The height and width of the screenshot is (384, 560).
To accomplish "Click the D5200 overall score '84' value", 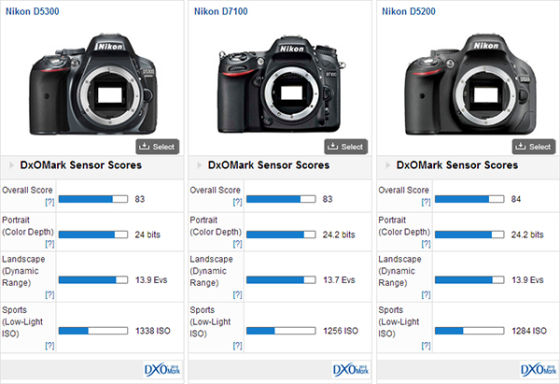I will point(516,199).
